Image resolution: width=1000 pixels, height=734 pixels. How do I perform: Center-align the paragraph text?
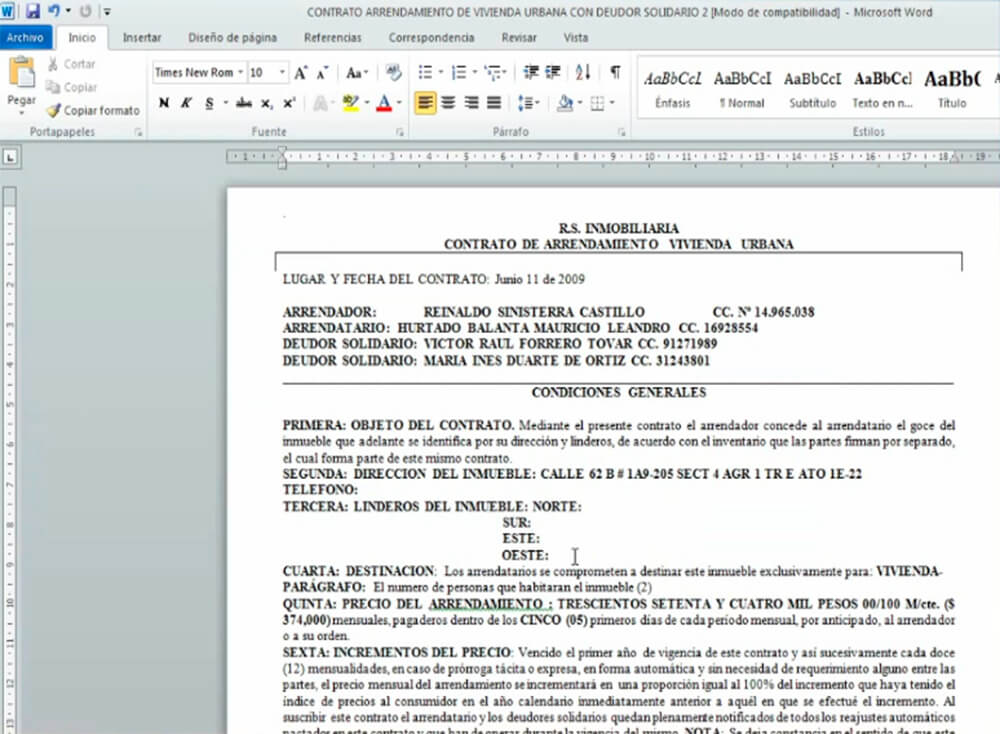[448, 103]
